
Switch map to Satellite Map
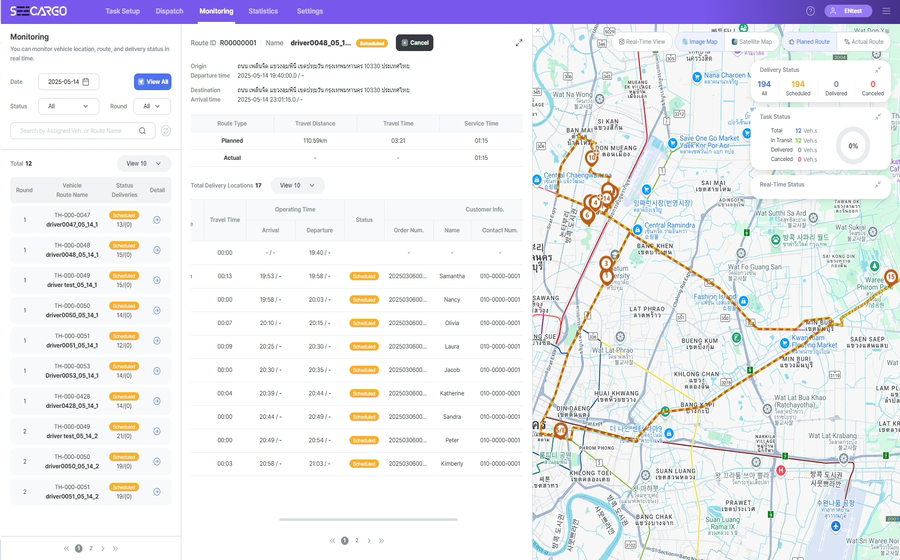pyautogui.click(x=751, y=42)
